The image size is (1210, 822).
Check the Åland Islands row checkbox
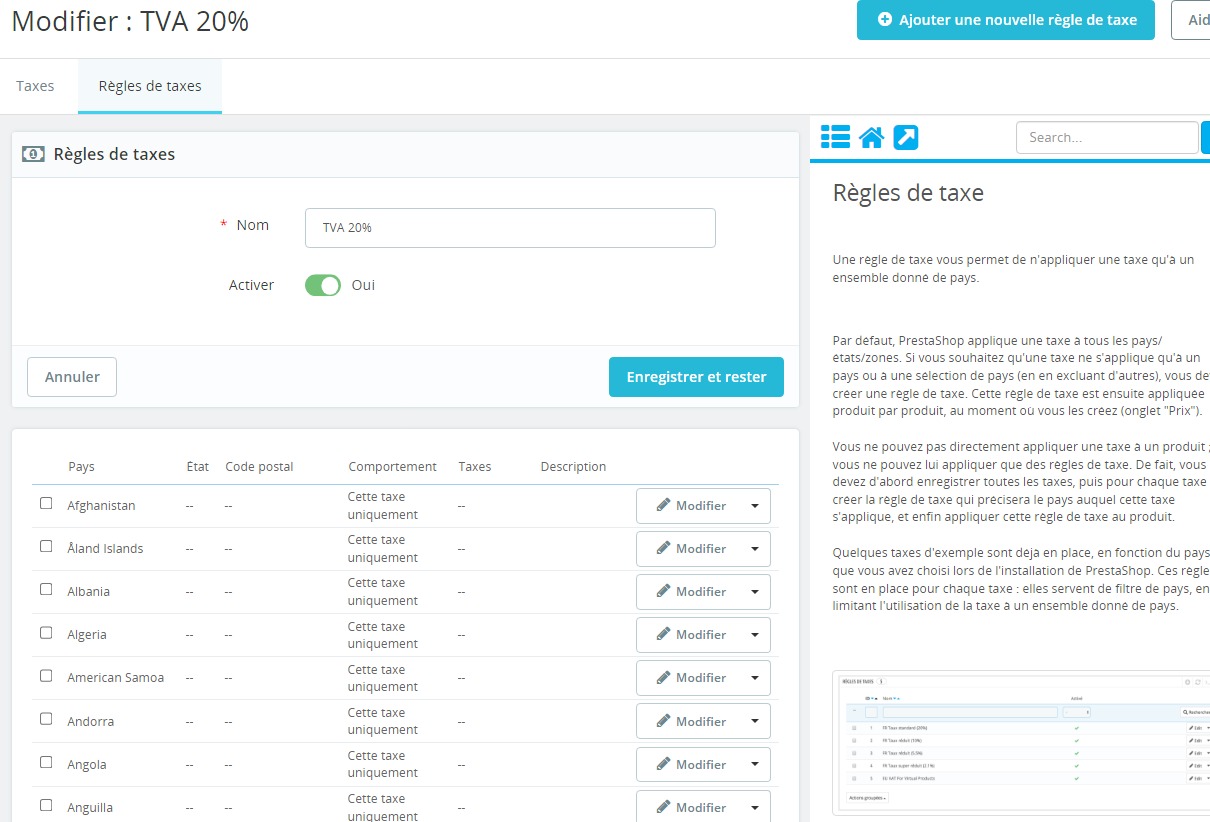click(46, 547)
